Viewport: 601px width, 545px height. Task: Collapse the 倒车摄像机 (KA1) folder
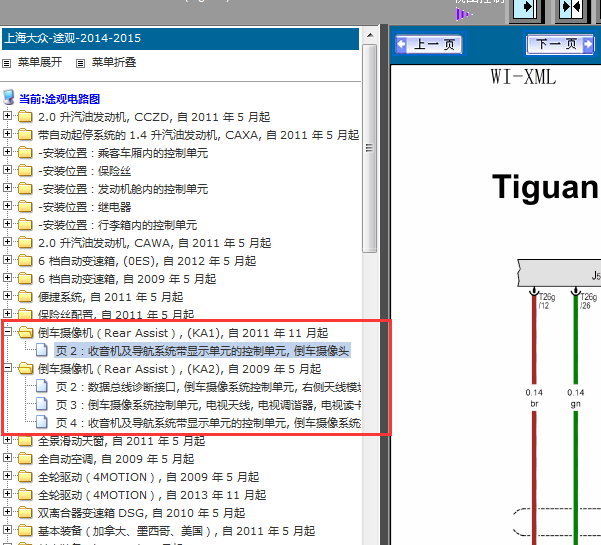7,331
